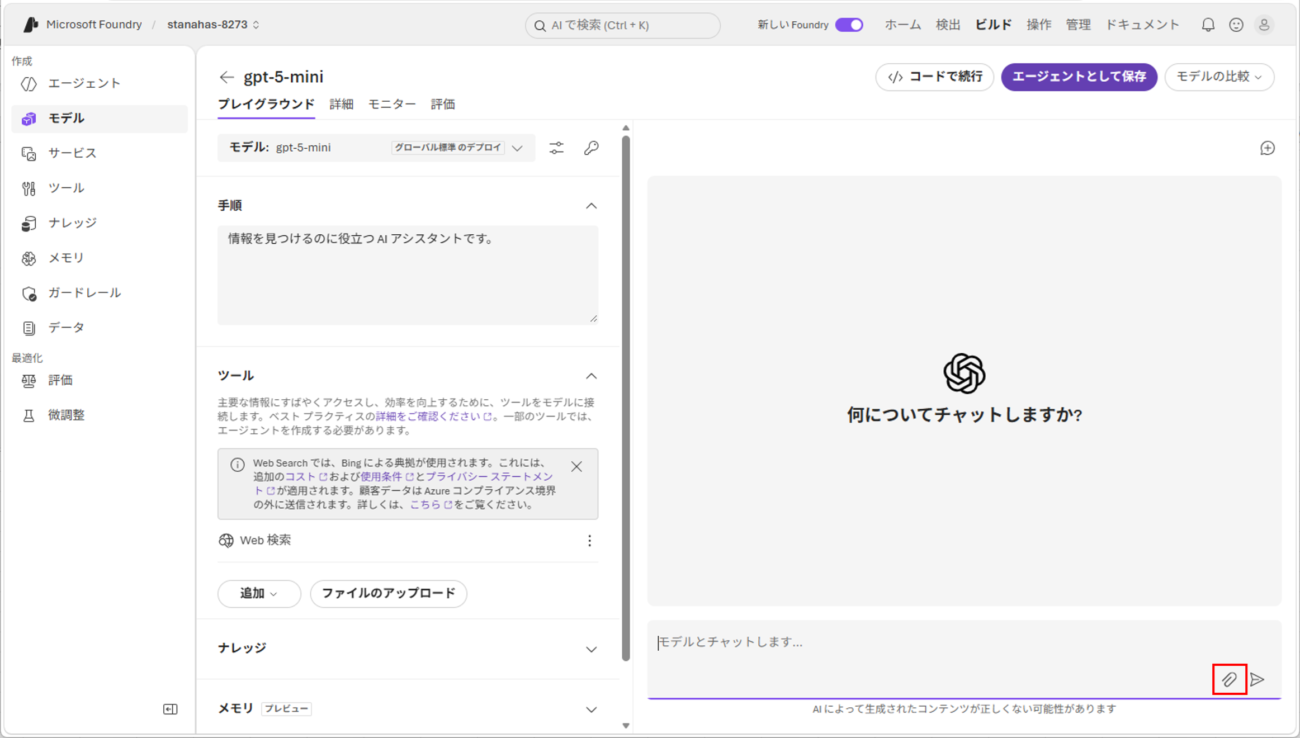Open メモリ in the sidebar
This screenshot has height=738, width=1300.
[100, 258]
